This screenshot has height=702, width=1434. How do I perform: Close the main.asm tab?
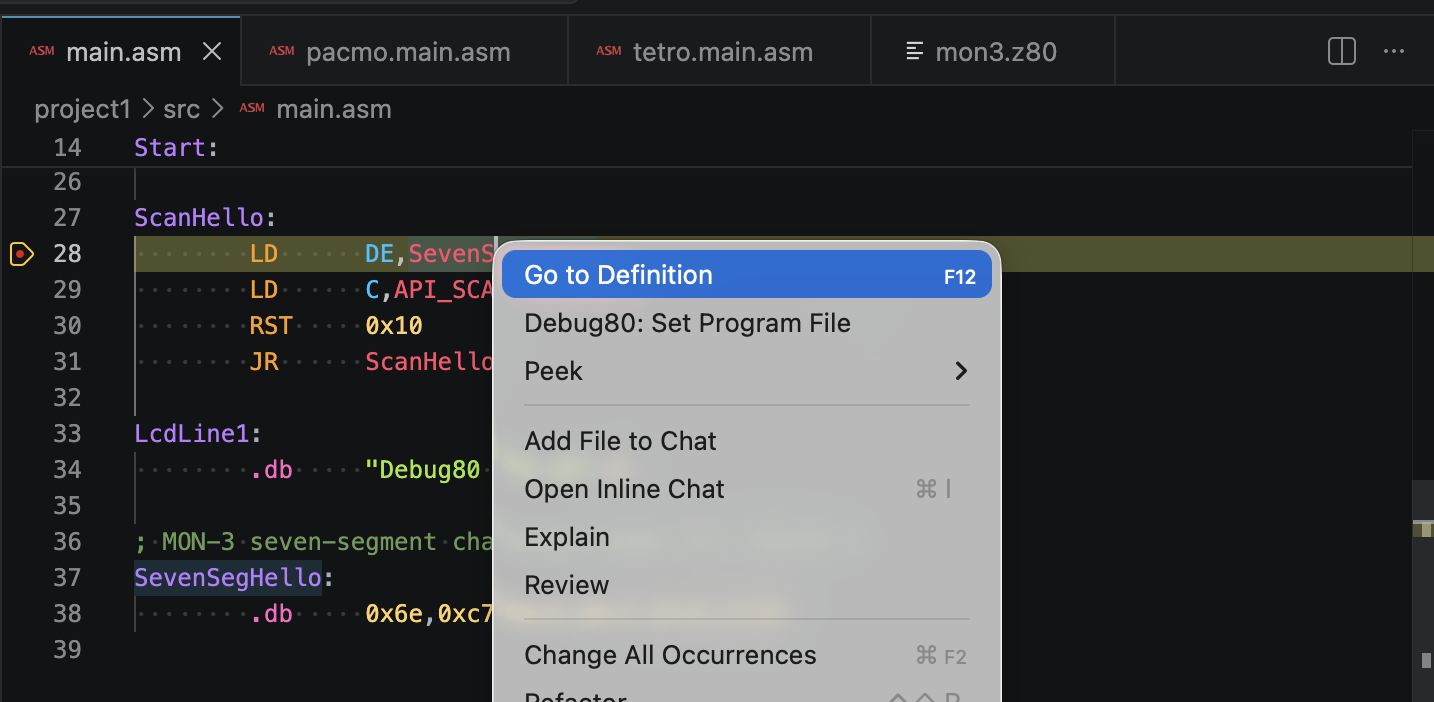212,52
